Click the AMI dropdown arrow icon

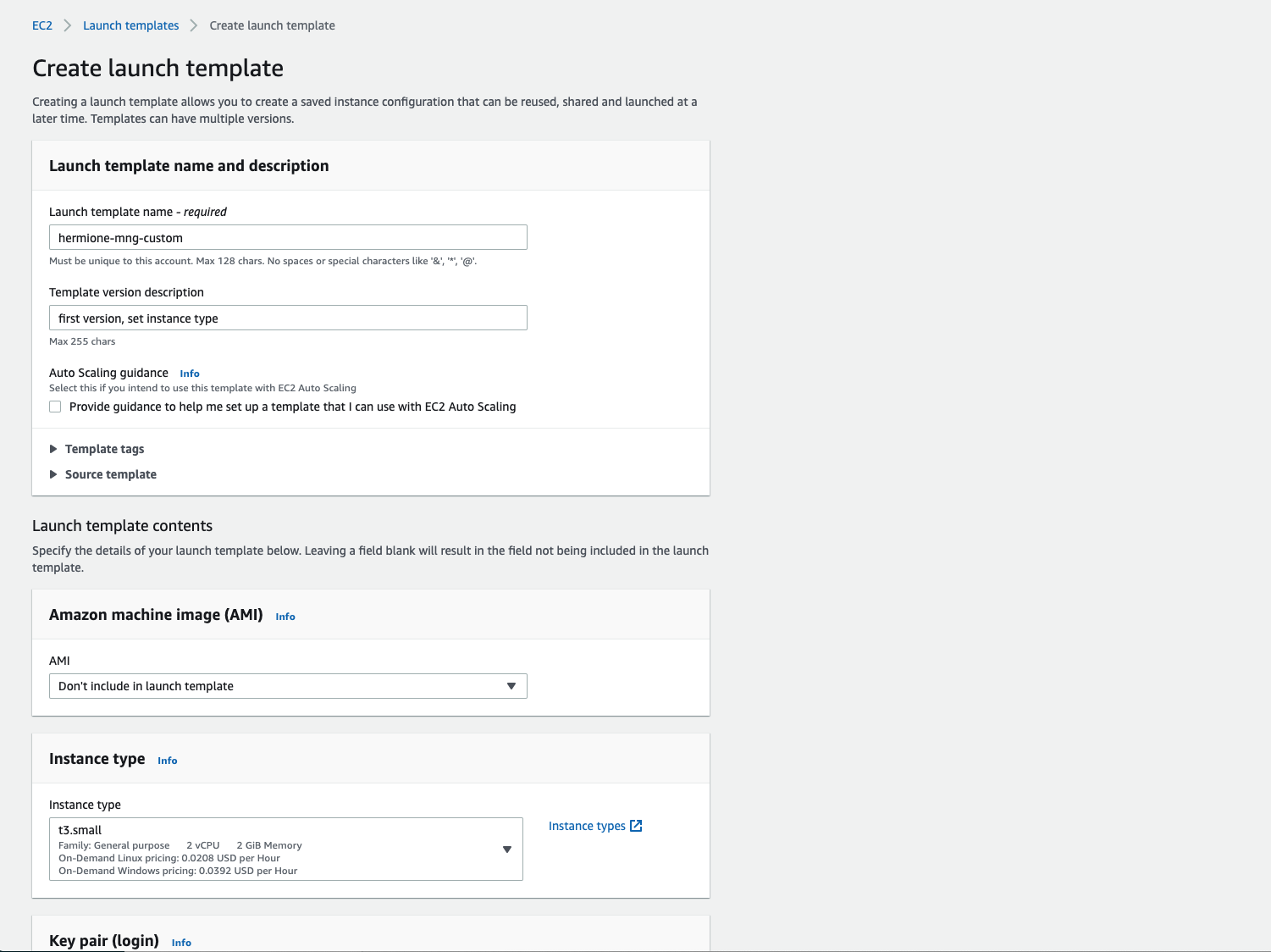click(x=511, y=686)
